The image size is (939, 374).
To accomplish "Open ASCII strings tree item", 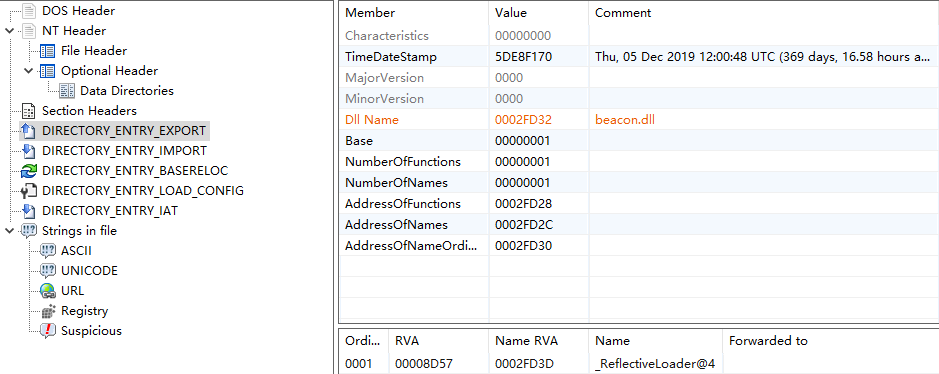I will pyautogui.click(x=76, y=251).
